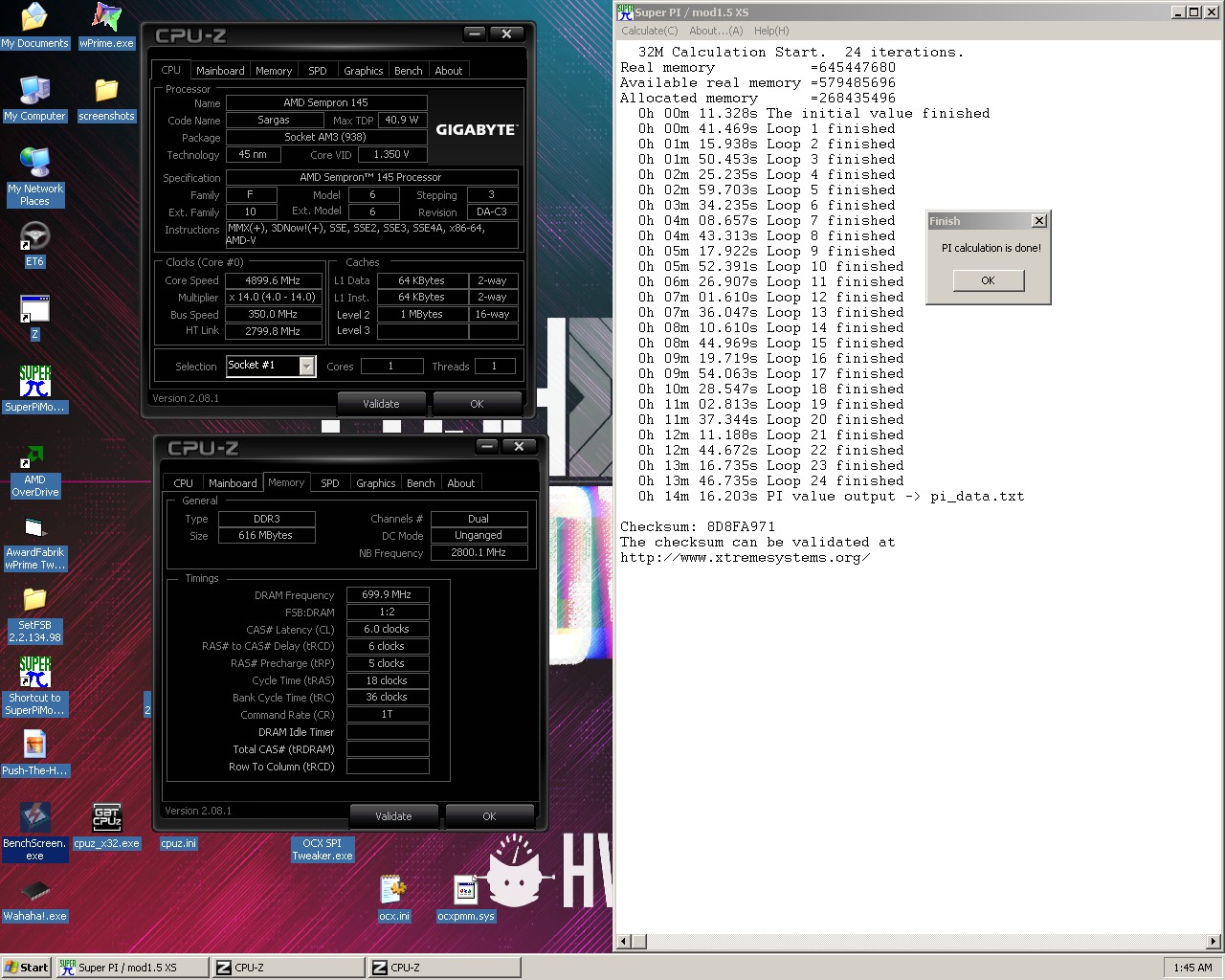
Task: Click the Core Speed 4899.6 MHz field
Action: [x=273, y=280]
